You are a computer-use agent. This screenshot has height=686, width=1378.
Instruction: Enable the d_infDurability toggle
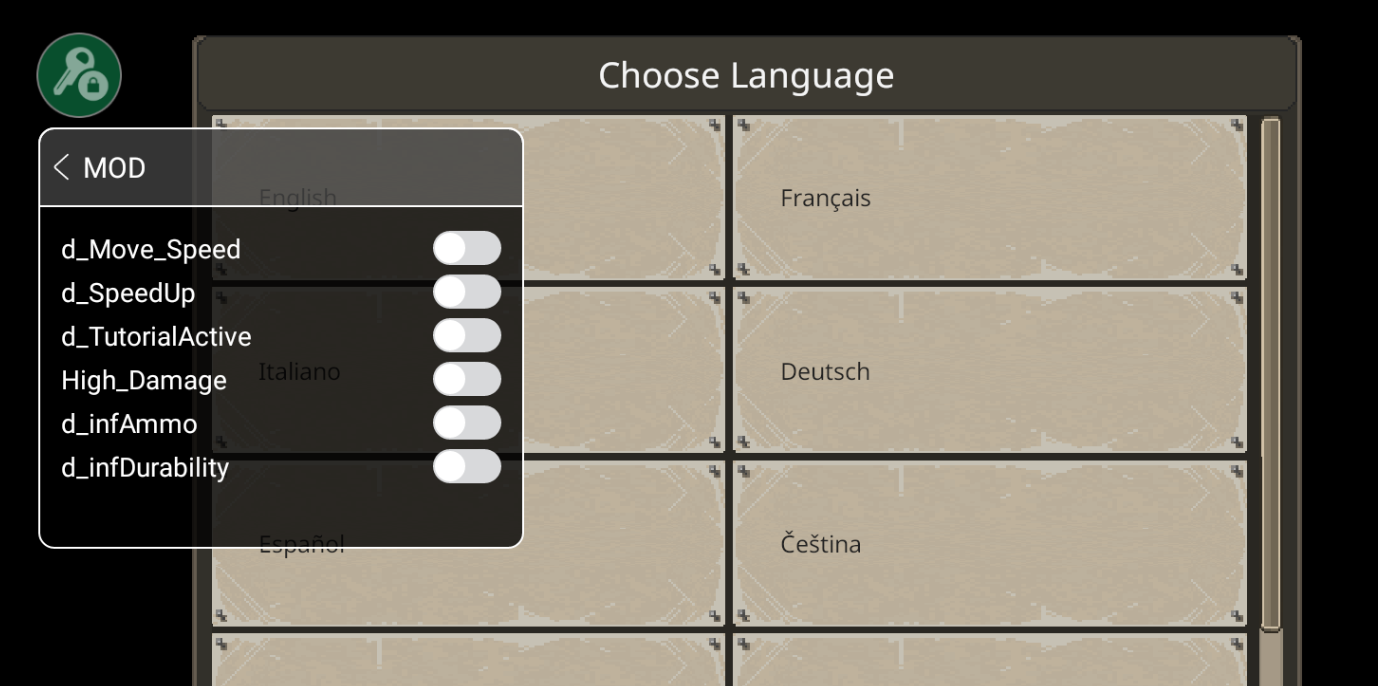coord(467,467)
